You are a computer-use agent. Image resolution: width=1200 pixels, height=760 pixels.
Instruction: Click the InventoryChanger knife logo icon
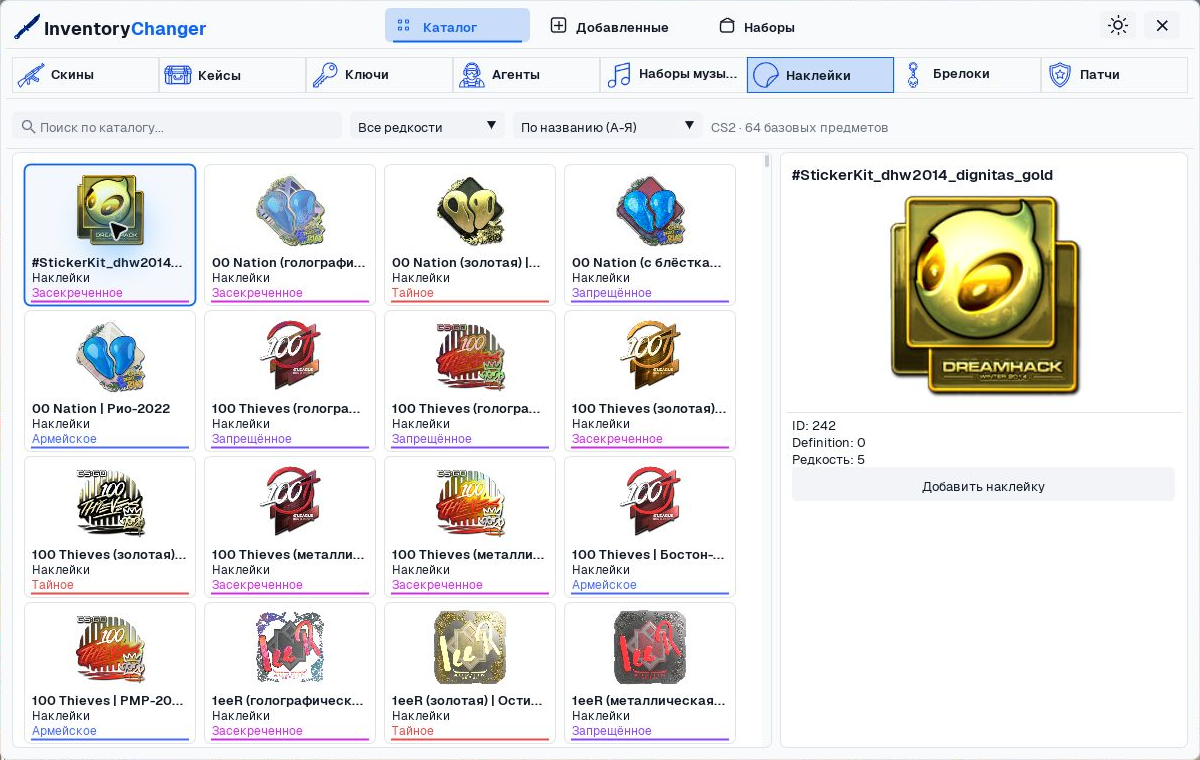(27, 27)
